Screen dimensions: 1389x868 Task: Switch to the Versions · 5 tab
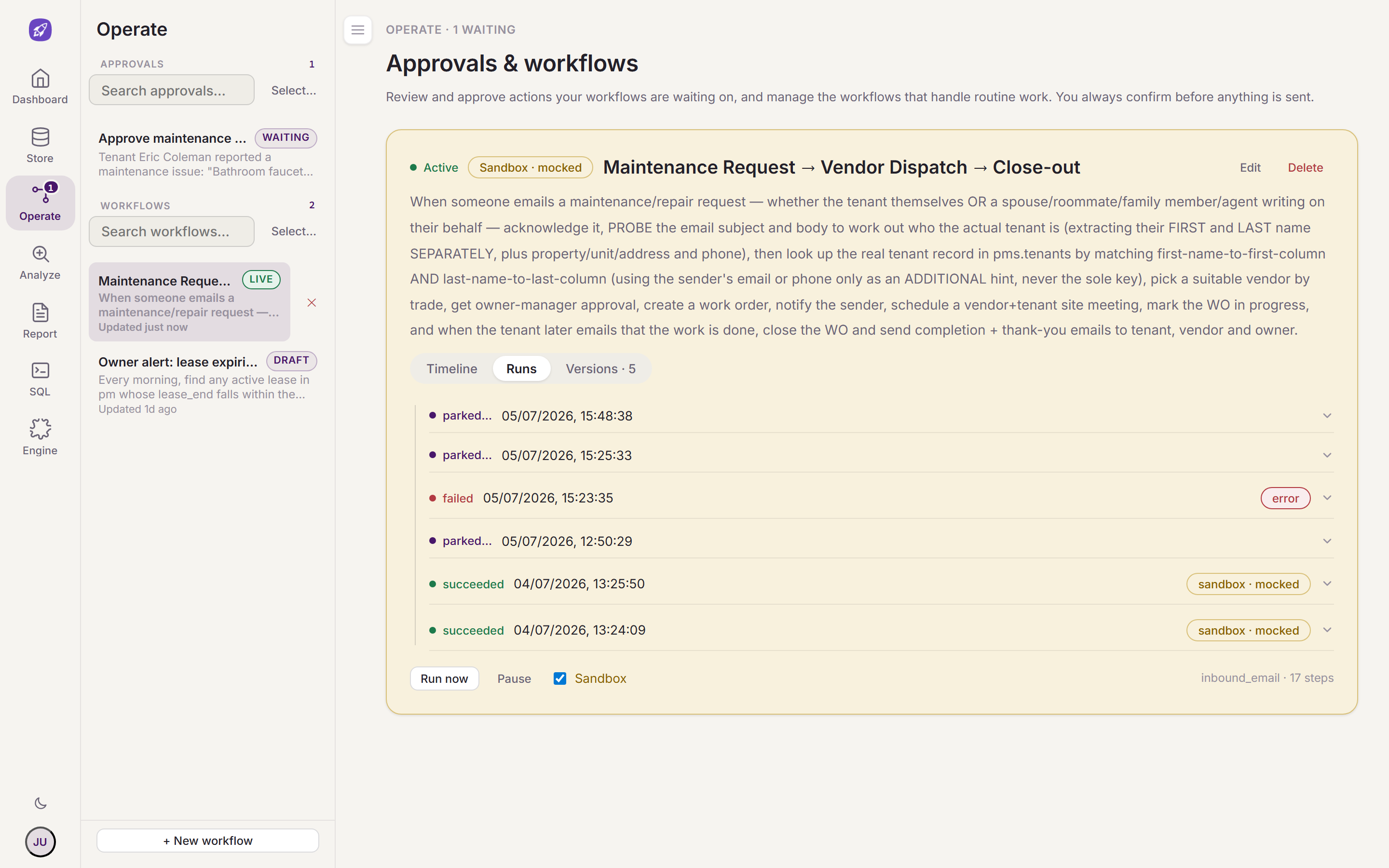coord(600,368)
